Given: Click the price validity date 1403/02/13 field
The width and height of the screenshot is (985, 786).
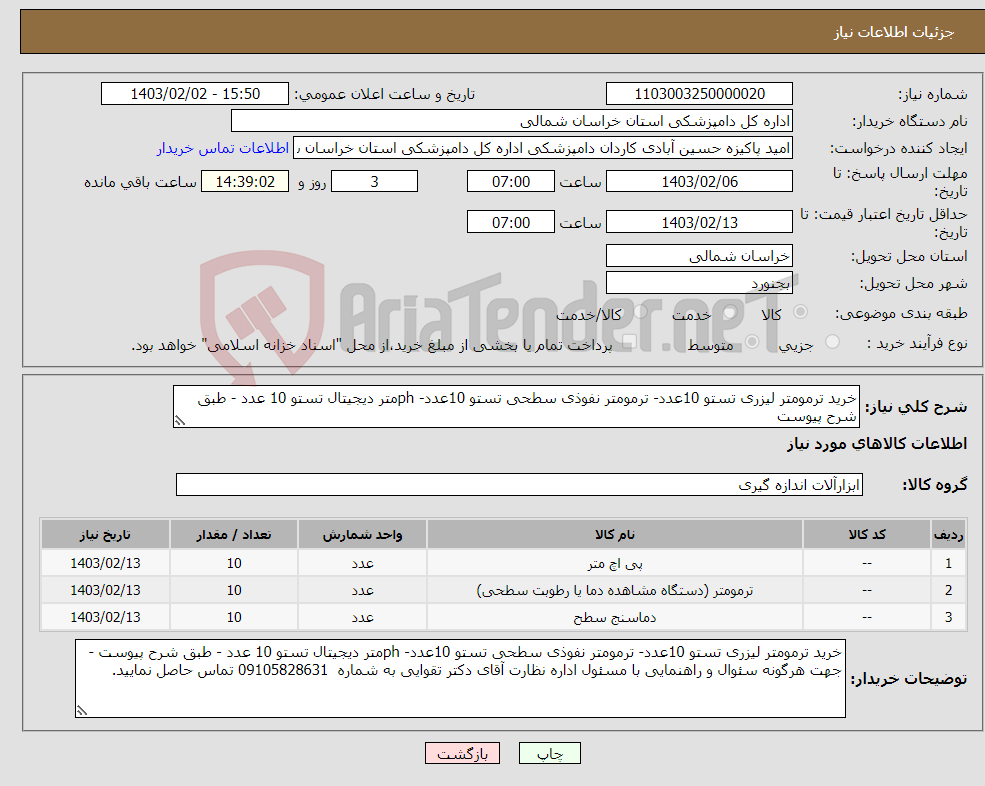Looking at the screenshot, I should pos(699,222).
